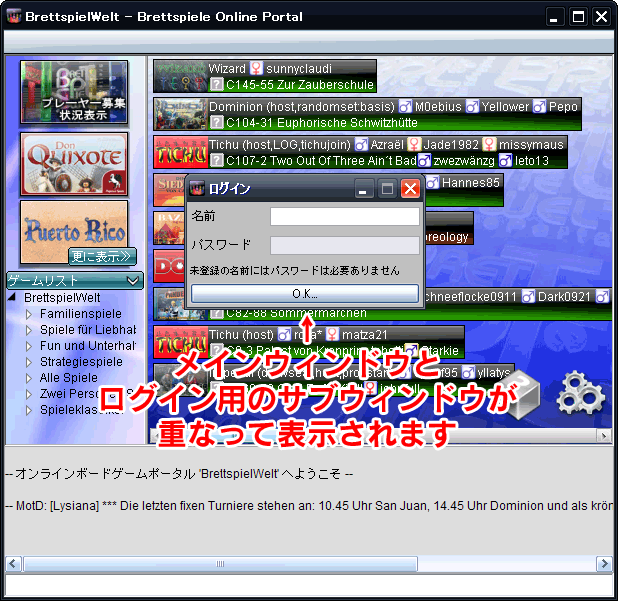The height and width of the screenshot is (601, 618).
Task: Expand the Strategiespiele tree node
Action: pyautogui.click(x=28, y=362)
